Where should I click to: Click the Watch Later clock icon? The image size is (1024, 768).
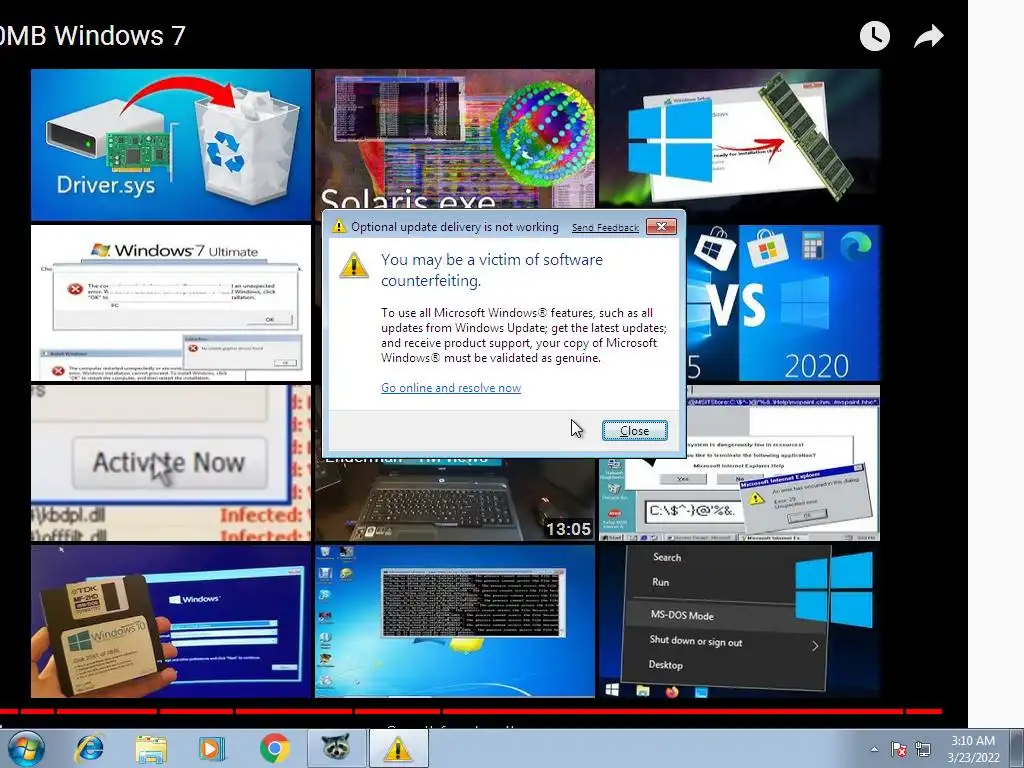[x=874, y=35]
